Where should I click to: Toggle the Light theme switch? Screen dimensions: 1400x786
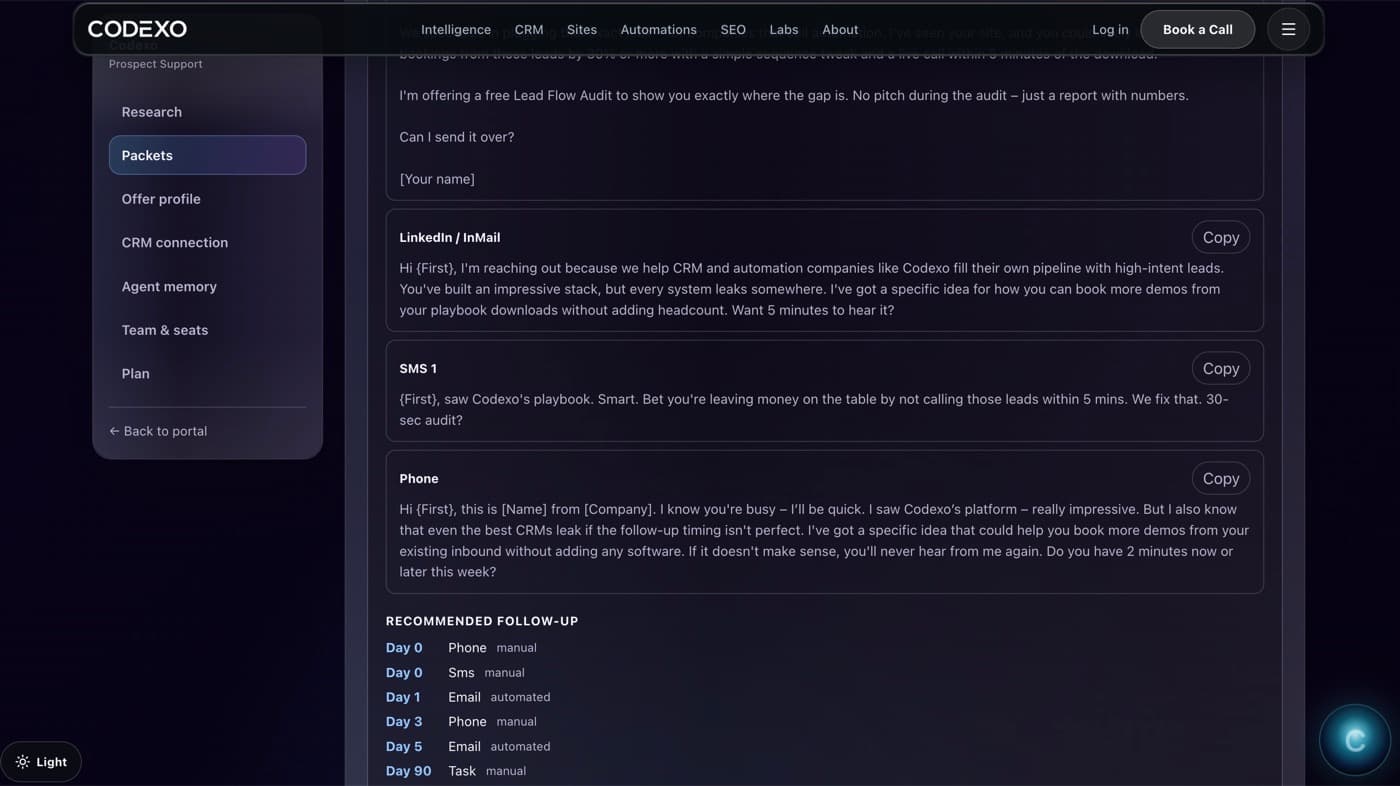click(41, 762)
